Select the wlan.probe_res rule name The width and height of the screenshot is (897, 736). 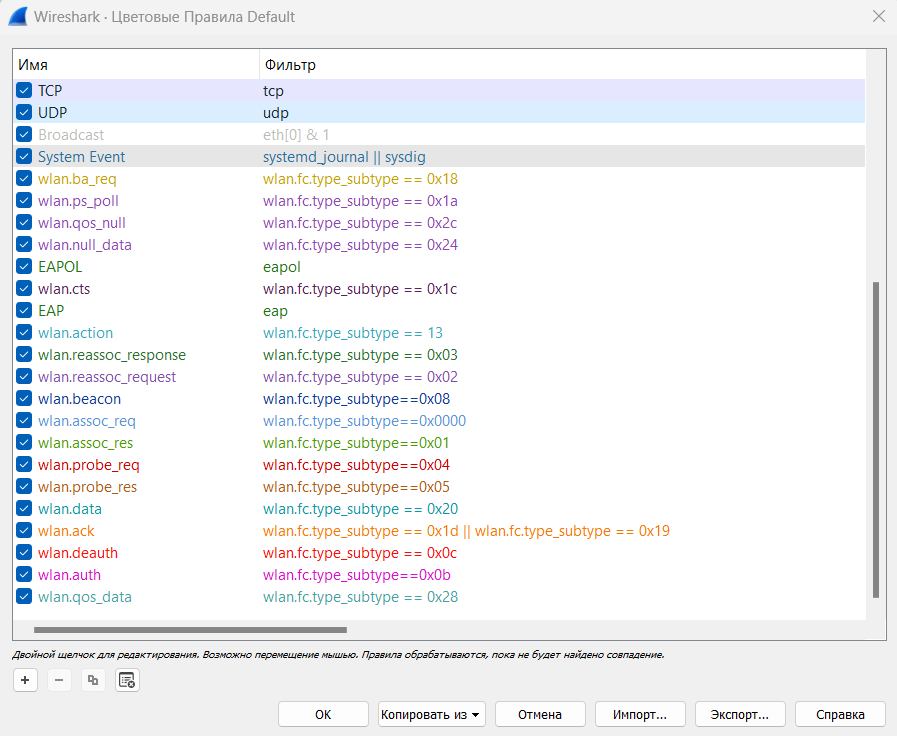point(88,487)
